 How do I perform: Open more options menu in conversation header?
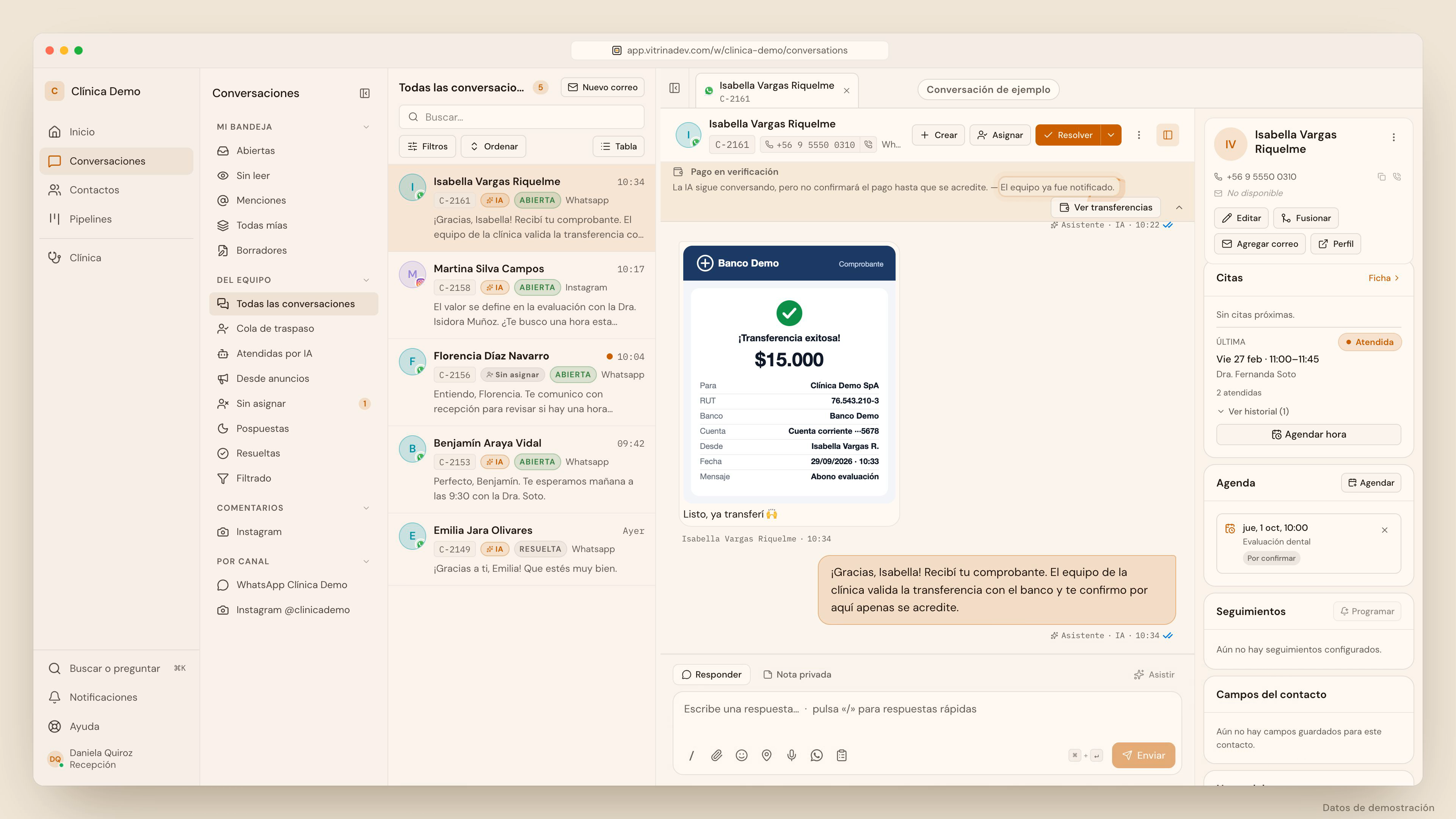point(1139,135)
